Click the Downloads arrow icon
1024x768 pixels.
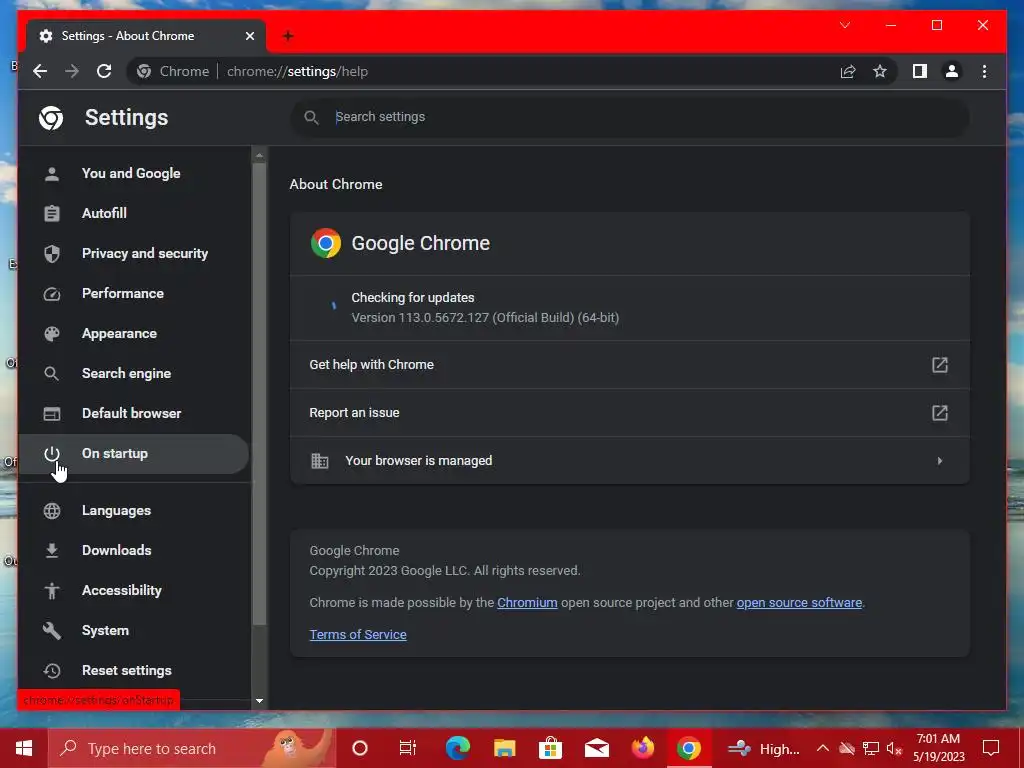pyautogui.click(x=52, y=551)
